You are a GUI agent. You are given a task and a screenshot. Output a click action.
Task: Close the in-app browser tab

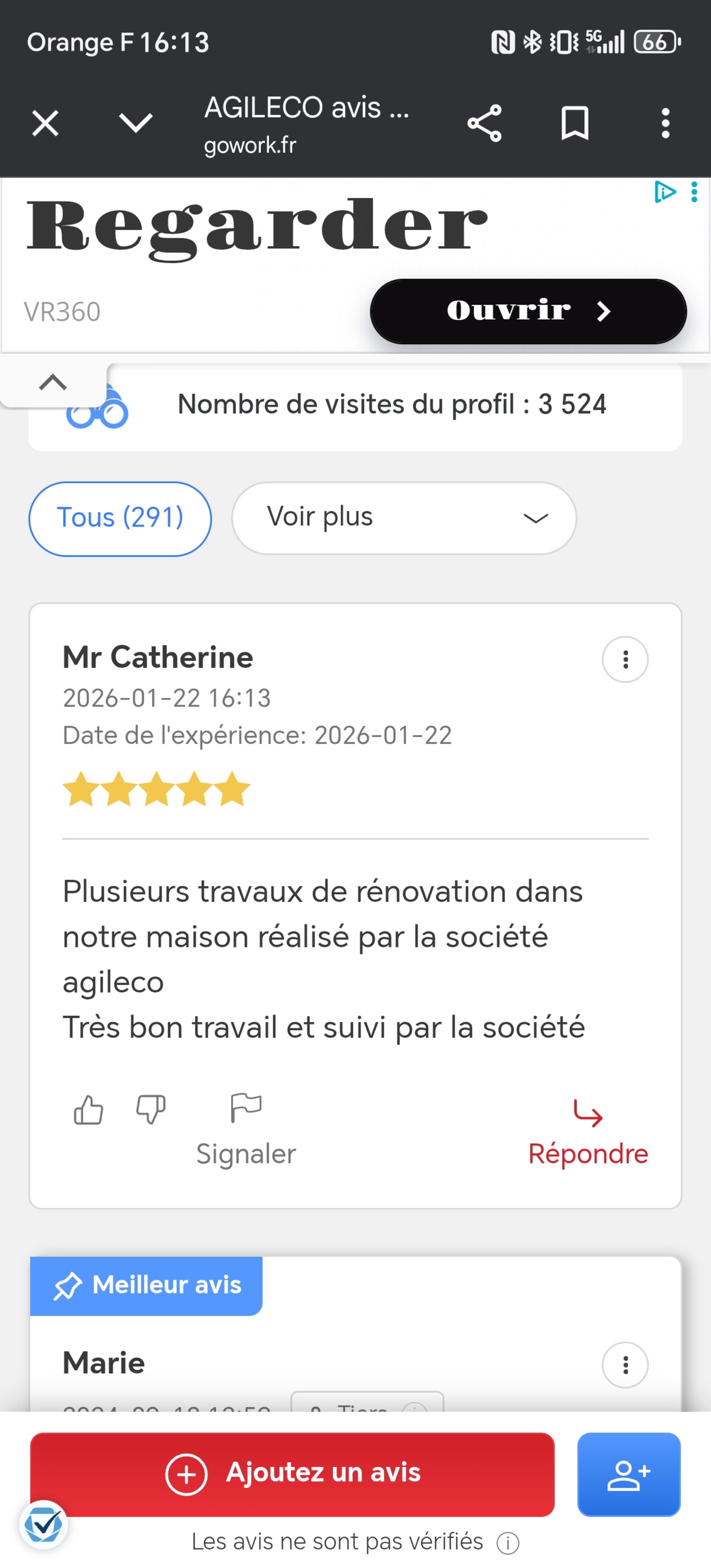pyautogui.click(x=45, y=124)
